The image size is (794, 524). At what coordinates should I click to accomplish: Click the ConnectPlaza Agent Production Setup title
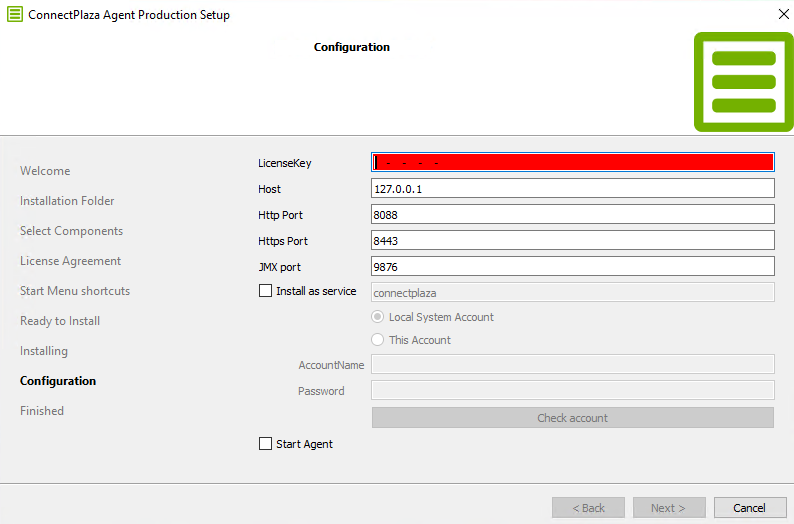pos(129,15)
